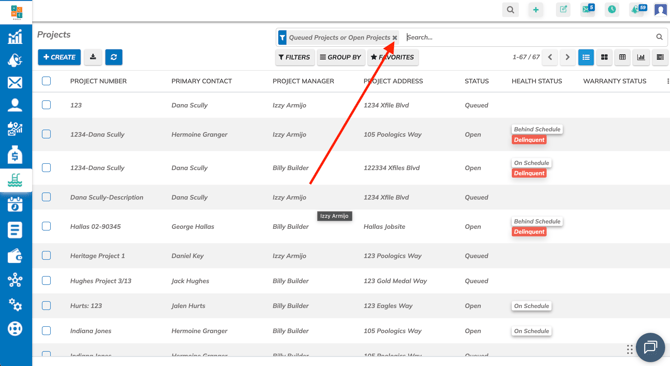The height and width of the screenshot is (366, 670).
Task: Open the envelope mail icon in sidebar
Action: click(15, 82)
